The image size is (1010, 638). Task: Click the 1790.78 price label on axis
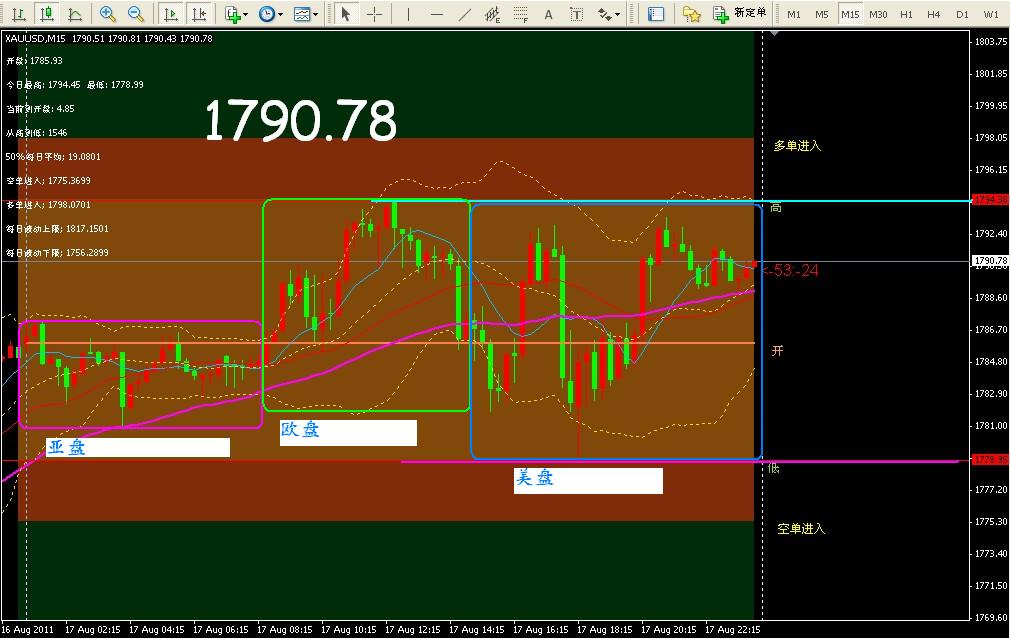click(x=989, y=261)
